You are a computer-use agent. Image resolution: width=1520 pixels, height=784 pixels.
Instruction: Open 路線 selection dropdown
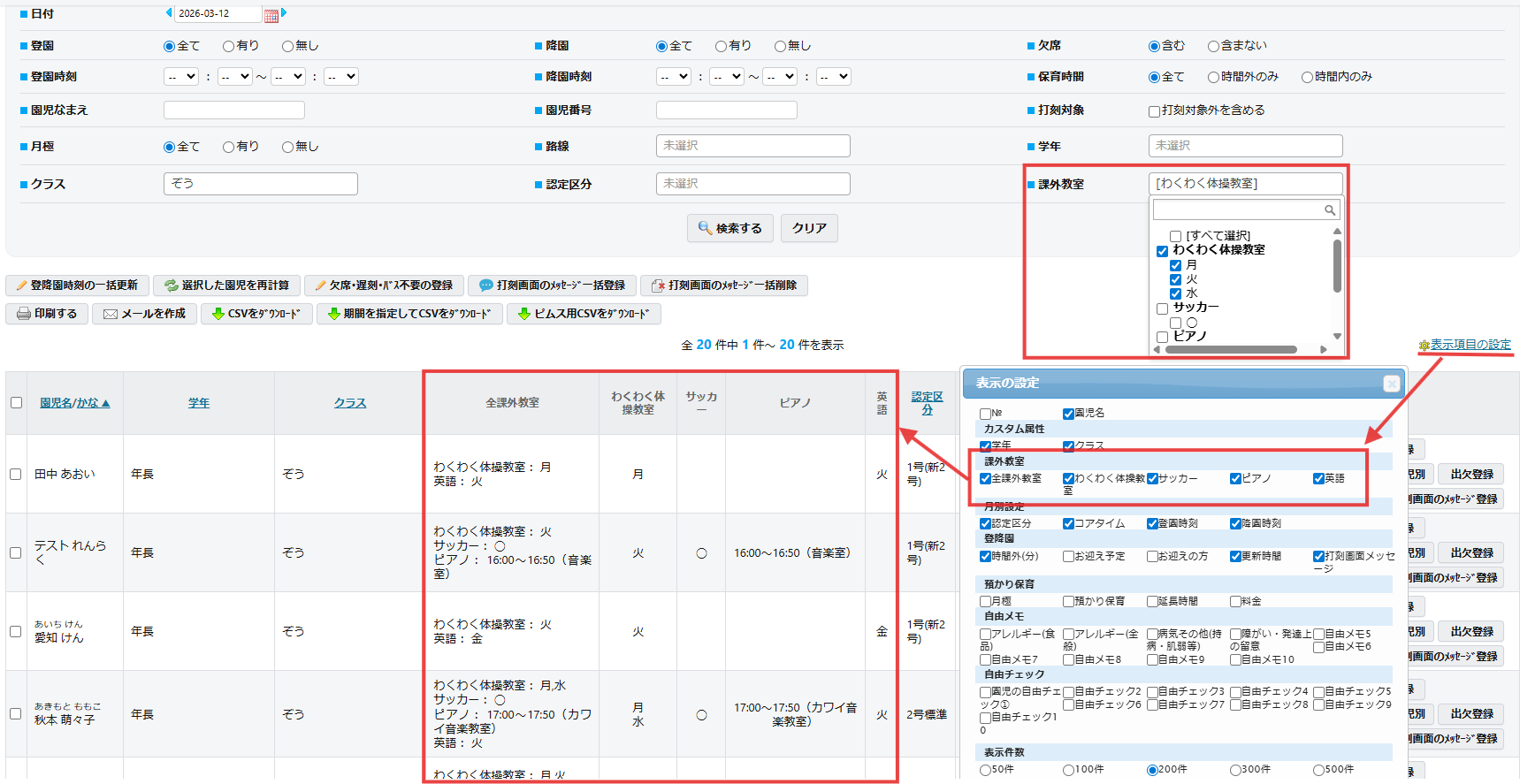[753, 146]
